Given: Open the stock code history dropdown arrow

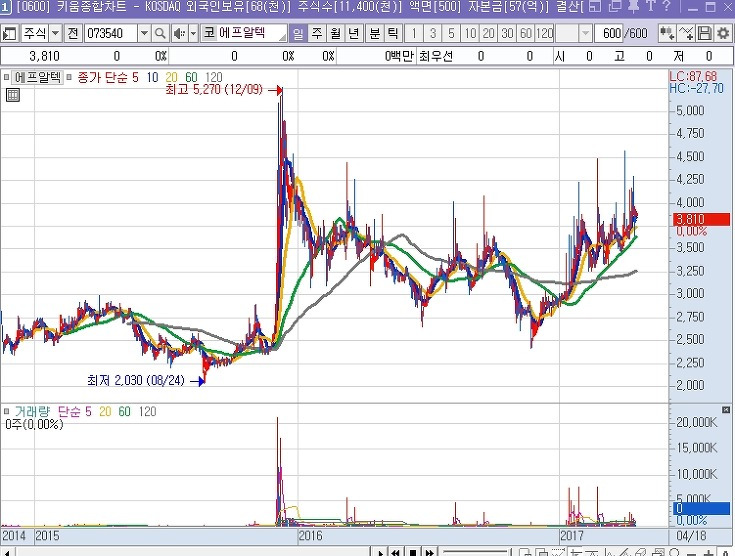Looking at the screenshot, I should [x=144, y=33].
